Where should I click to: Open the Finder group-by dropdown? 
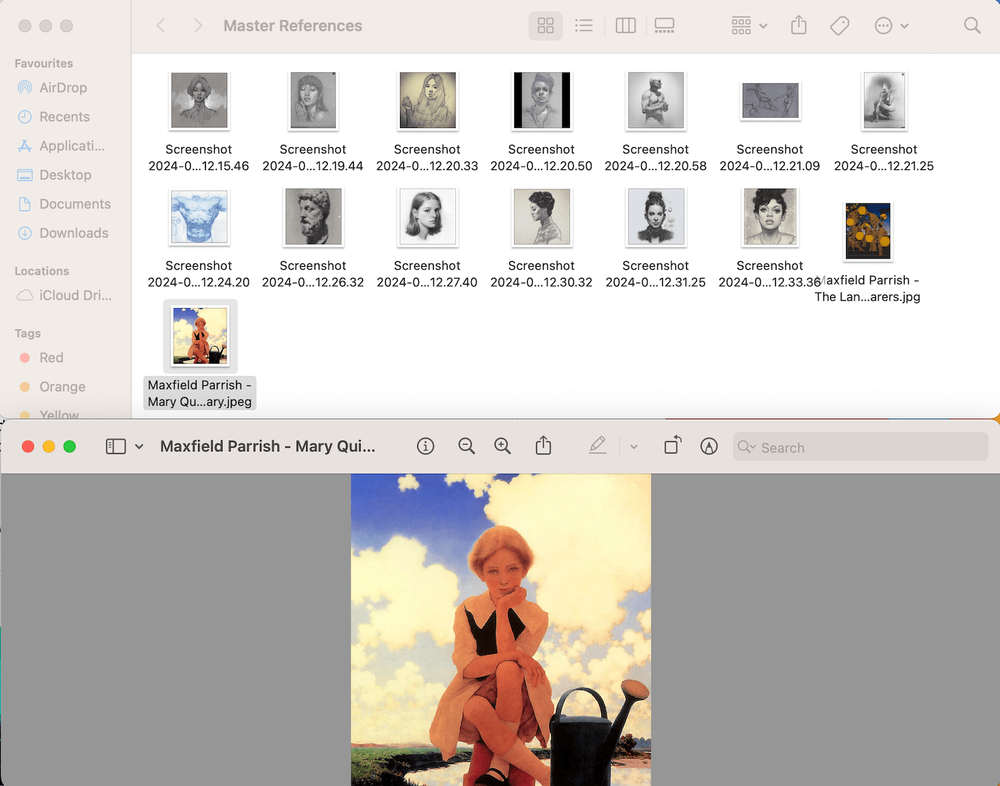[x=749, y=26]
